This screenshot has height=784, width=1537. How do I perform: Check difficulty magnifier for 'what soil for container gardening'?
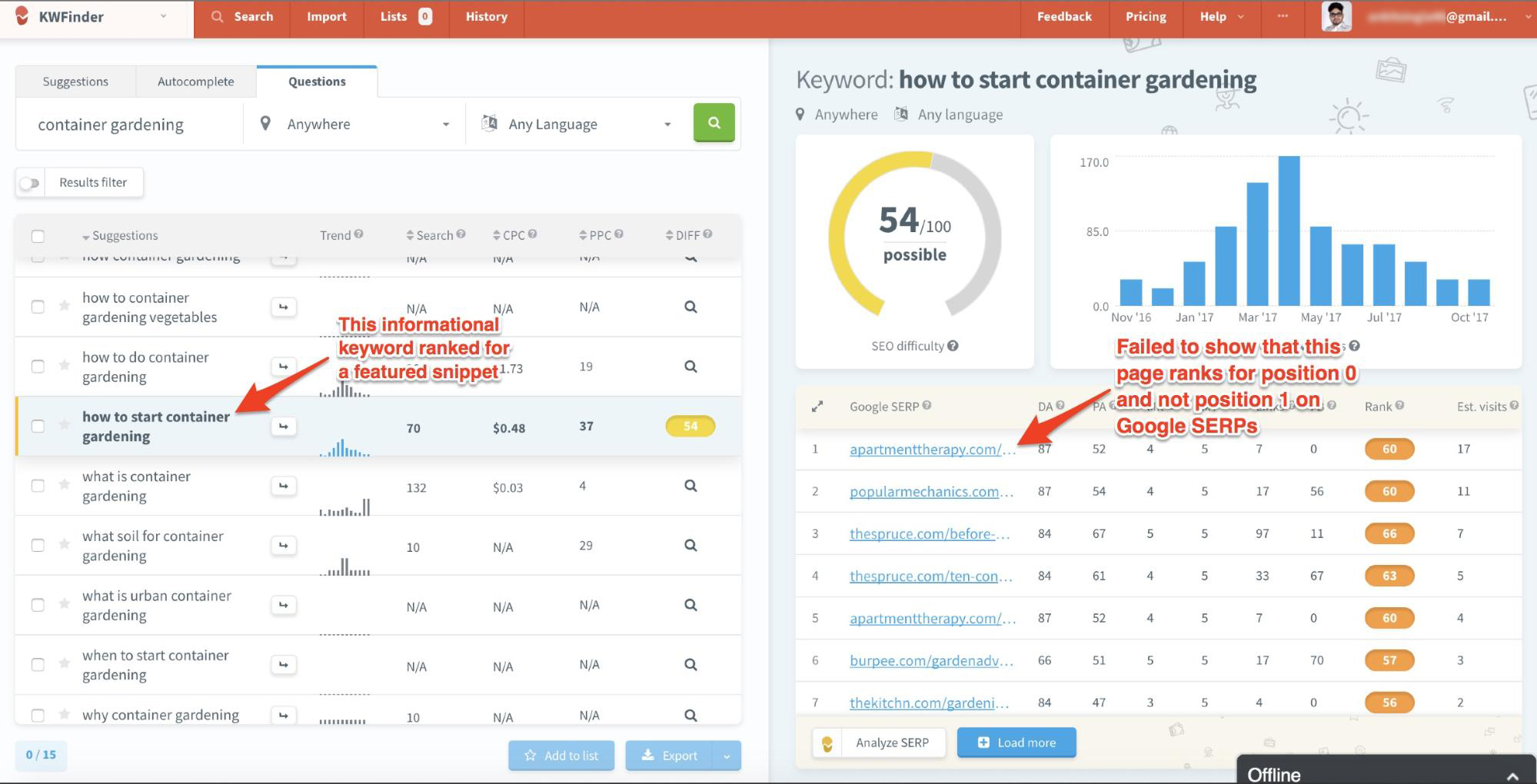pos(690,546)
